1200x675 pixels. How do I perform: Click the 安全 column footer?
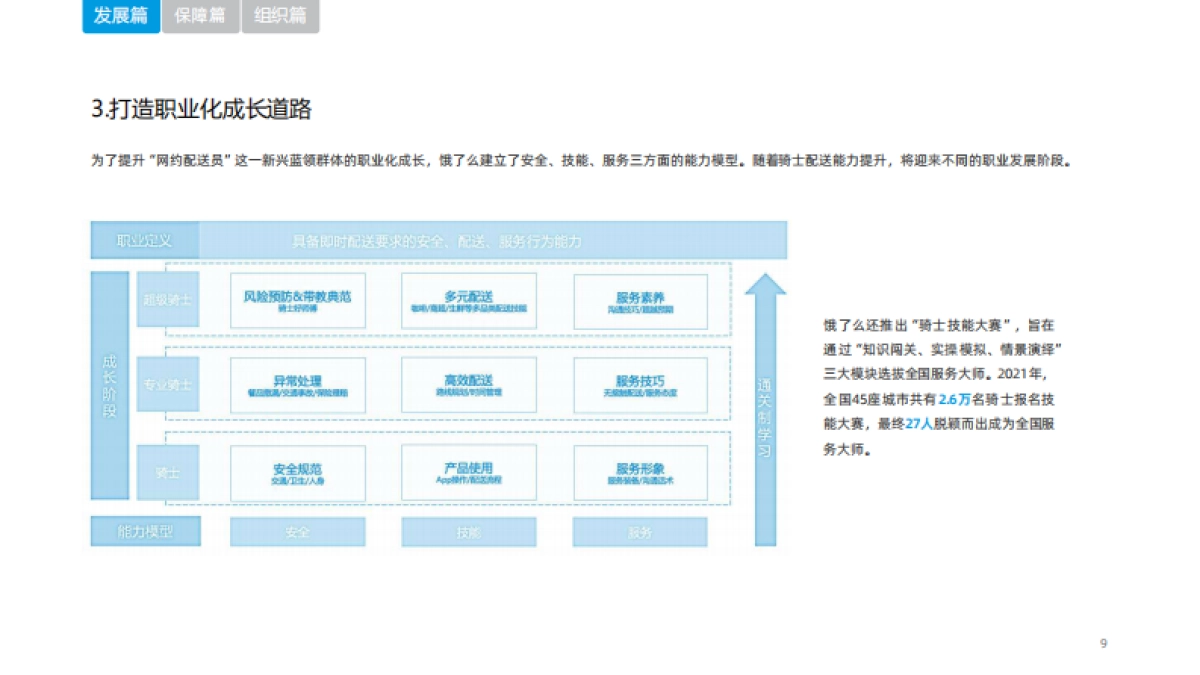(x=299, y=531)
